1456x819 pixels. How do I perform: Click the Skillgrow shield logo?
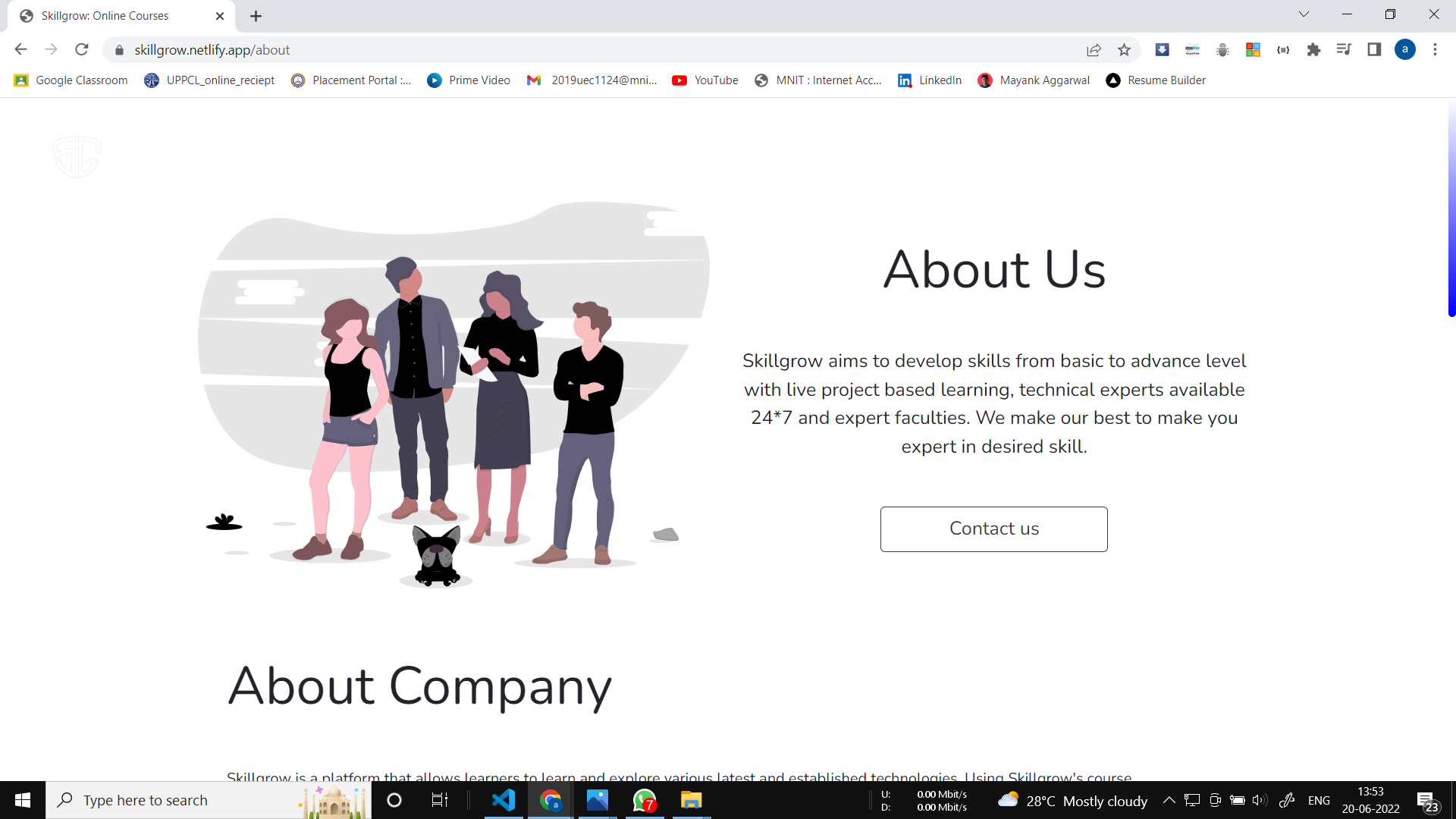click(x=77, y=157)
